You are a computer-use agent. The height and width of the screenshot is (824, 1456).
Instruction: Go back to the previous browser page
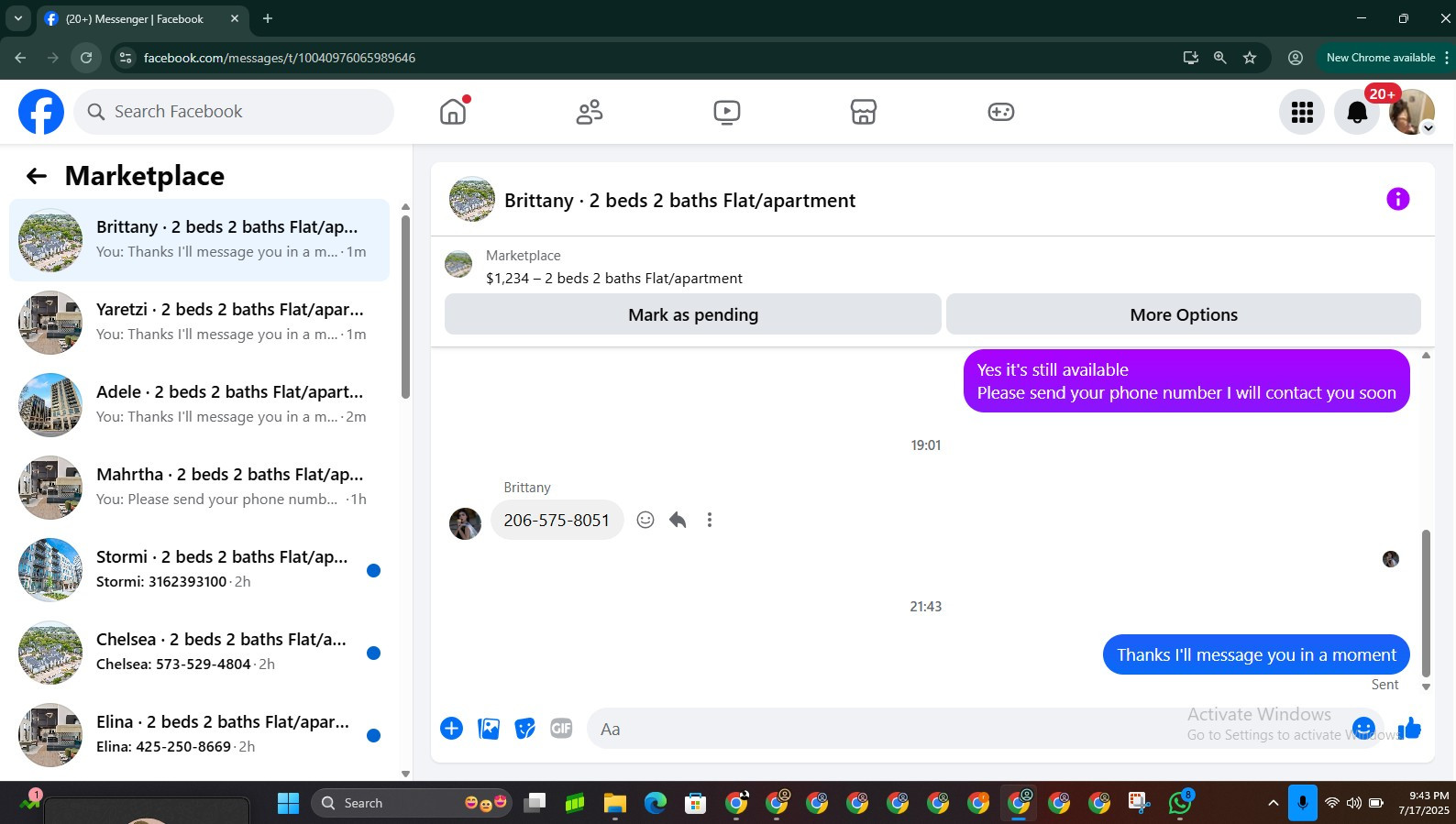coord(20,58)
